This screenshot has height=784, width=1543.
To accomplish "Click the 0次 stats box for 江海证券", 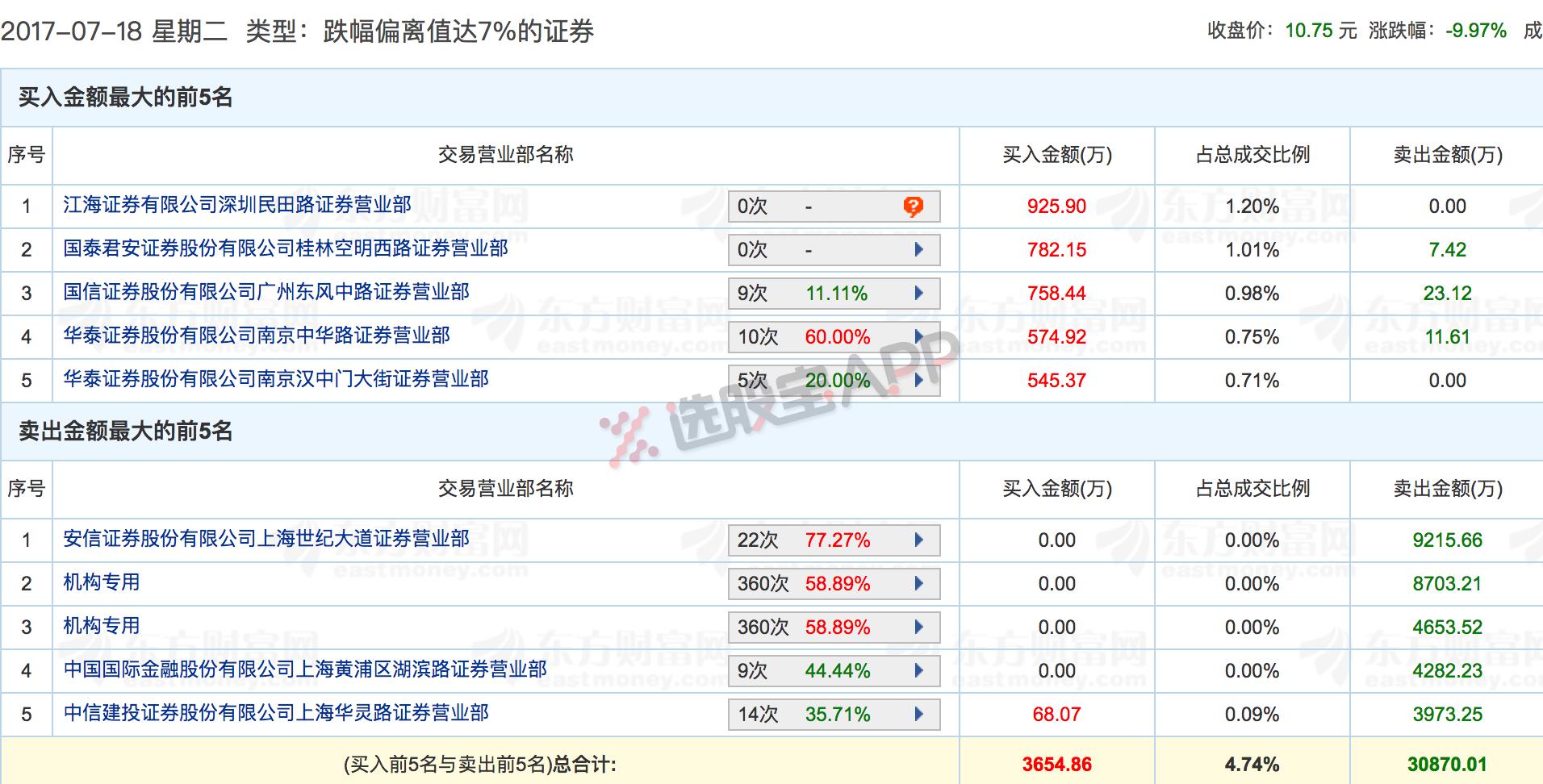I will pyautogui.click(x=834, y=207).
